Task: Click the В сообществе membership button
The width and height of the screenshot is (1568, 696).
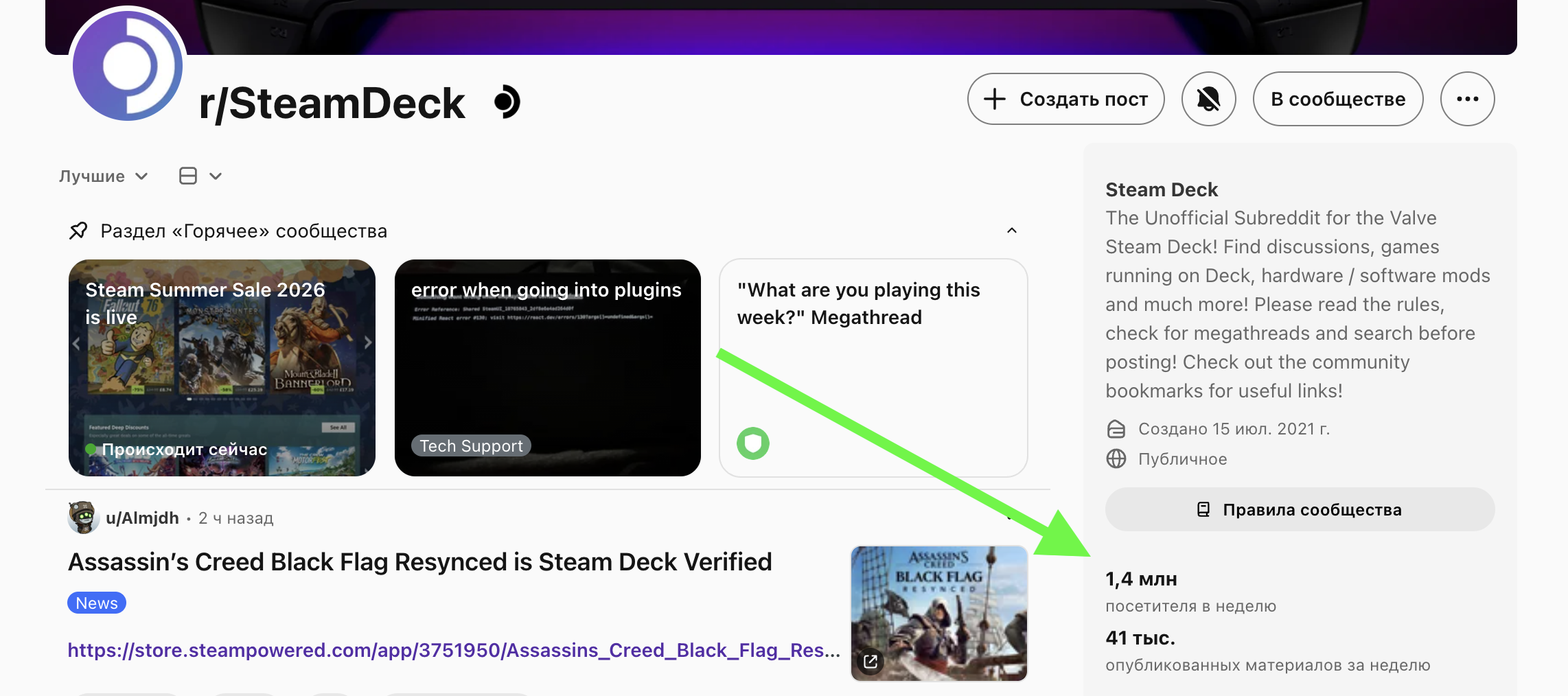Action: click(1337, 99)
